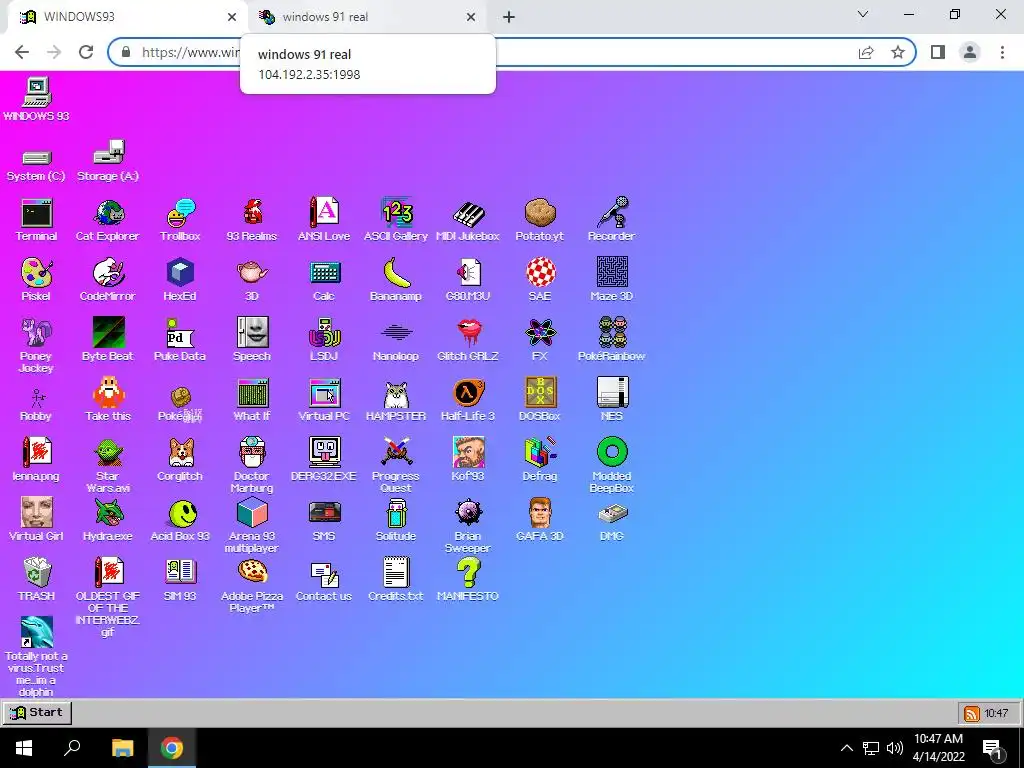The image size is (1024, 768).
Task: Click the share page icon
Action: (x=866, y=52)
